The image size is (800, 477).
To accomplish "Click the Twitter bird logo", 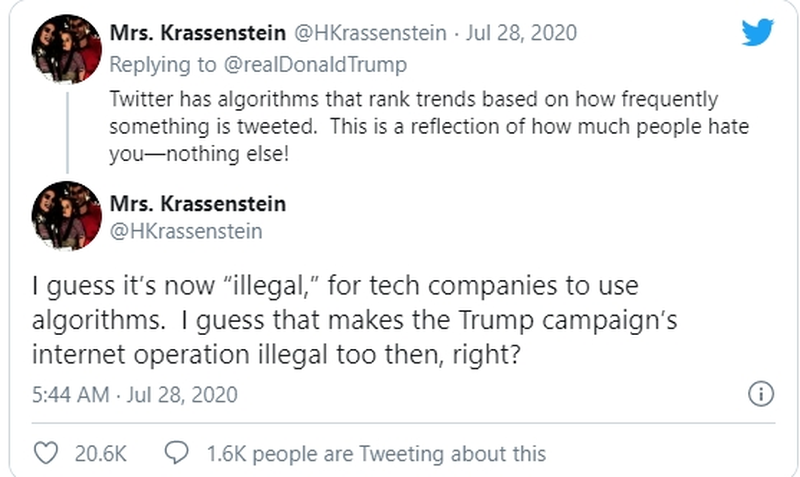I will (x=757, y=33).
